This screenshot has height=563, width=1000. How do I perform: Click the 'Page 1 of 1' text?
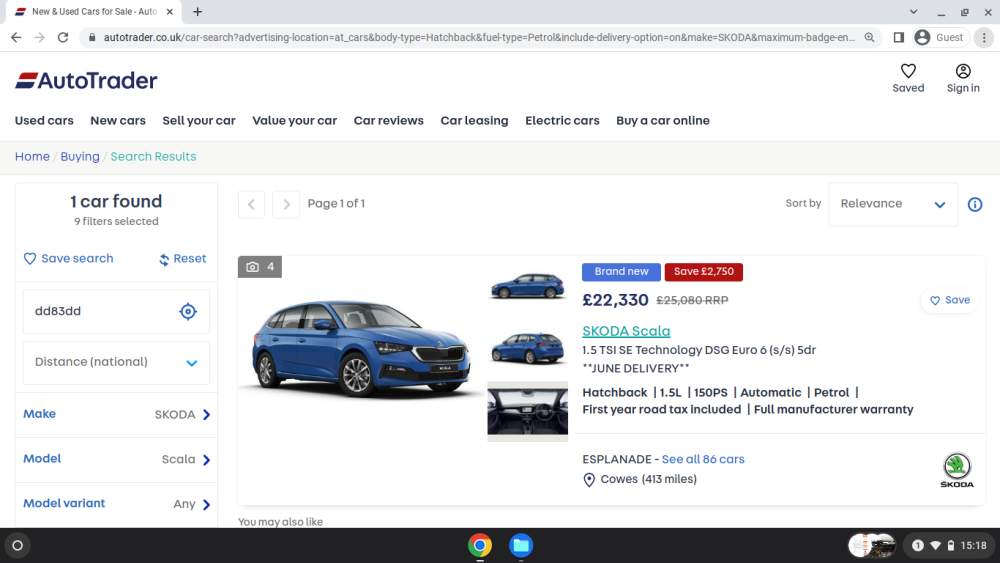tap(336, 203)
